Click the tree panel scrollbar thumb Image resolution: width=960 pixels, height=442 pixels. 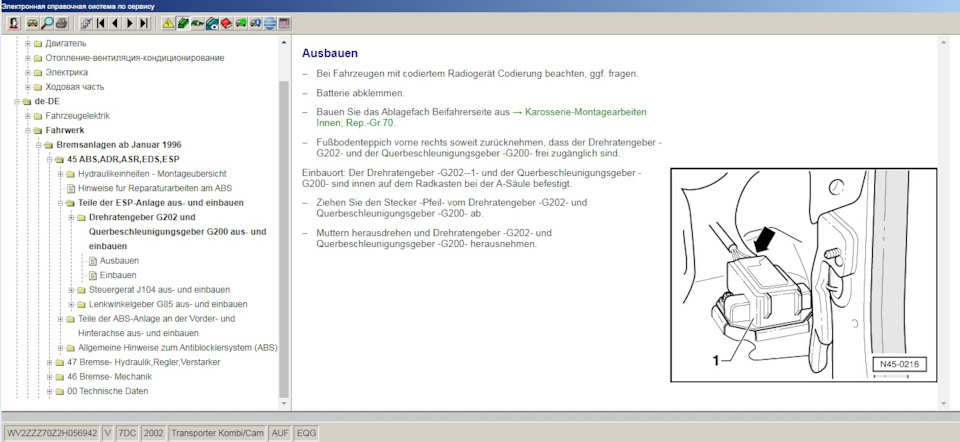[283, 239]
